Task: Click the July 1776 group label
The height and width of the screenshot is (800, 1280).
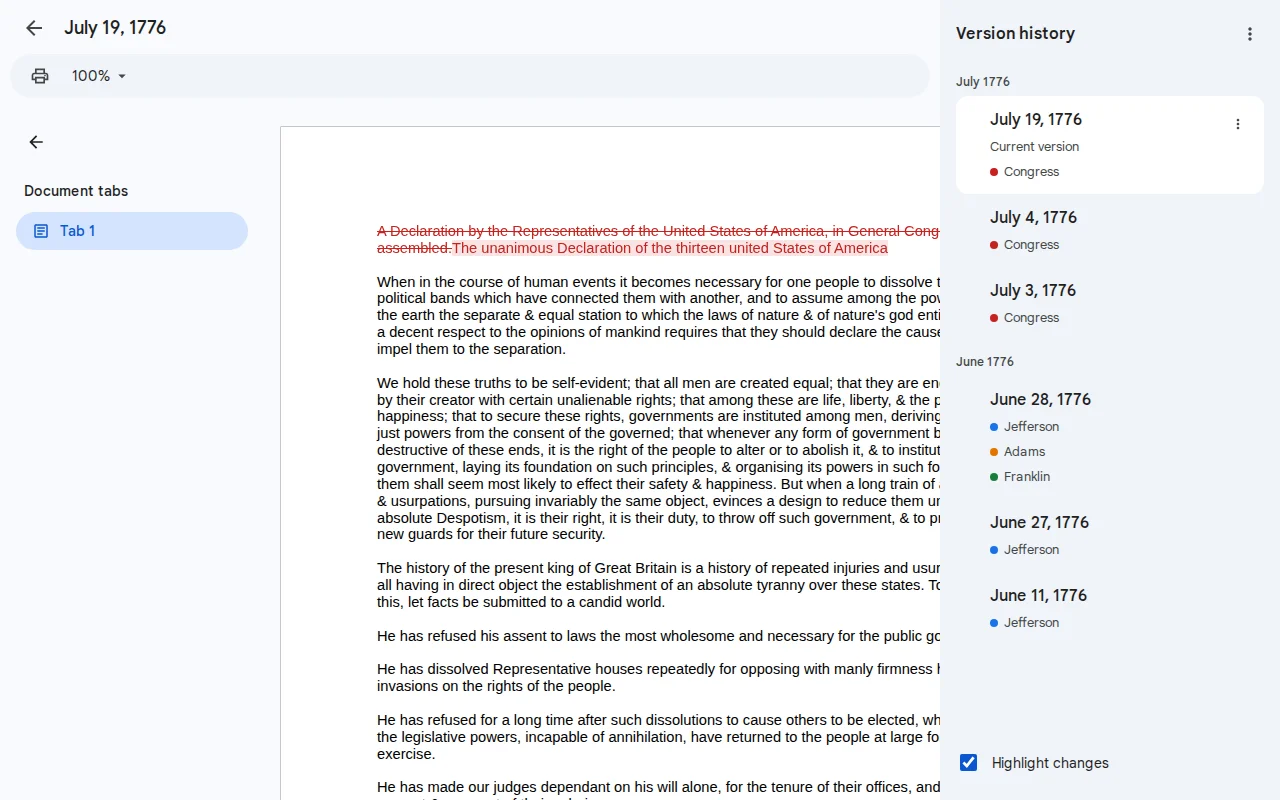Action: [983, 82]
